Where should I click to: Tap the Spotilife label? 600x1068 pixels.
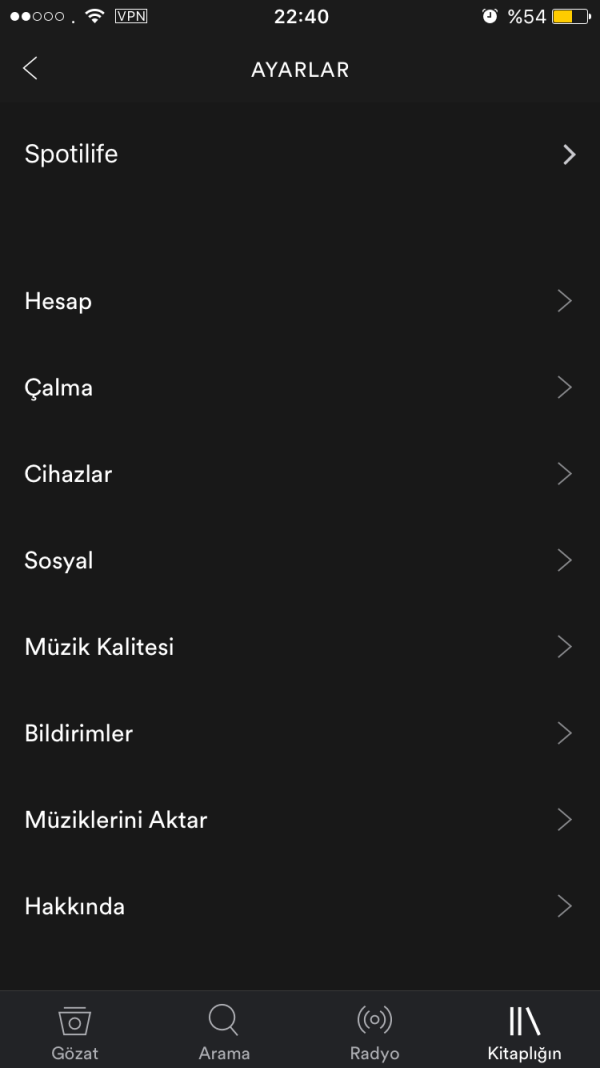(x=71, y=155)
